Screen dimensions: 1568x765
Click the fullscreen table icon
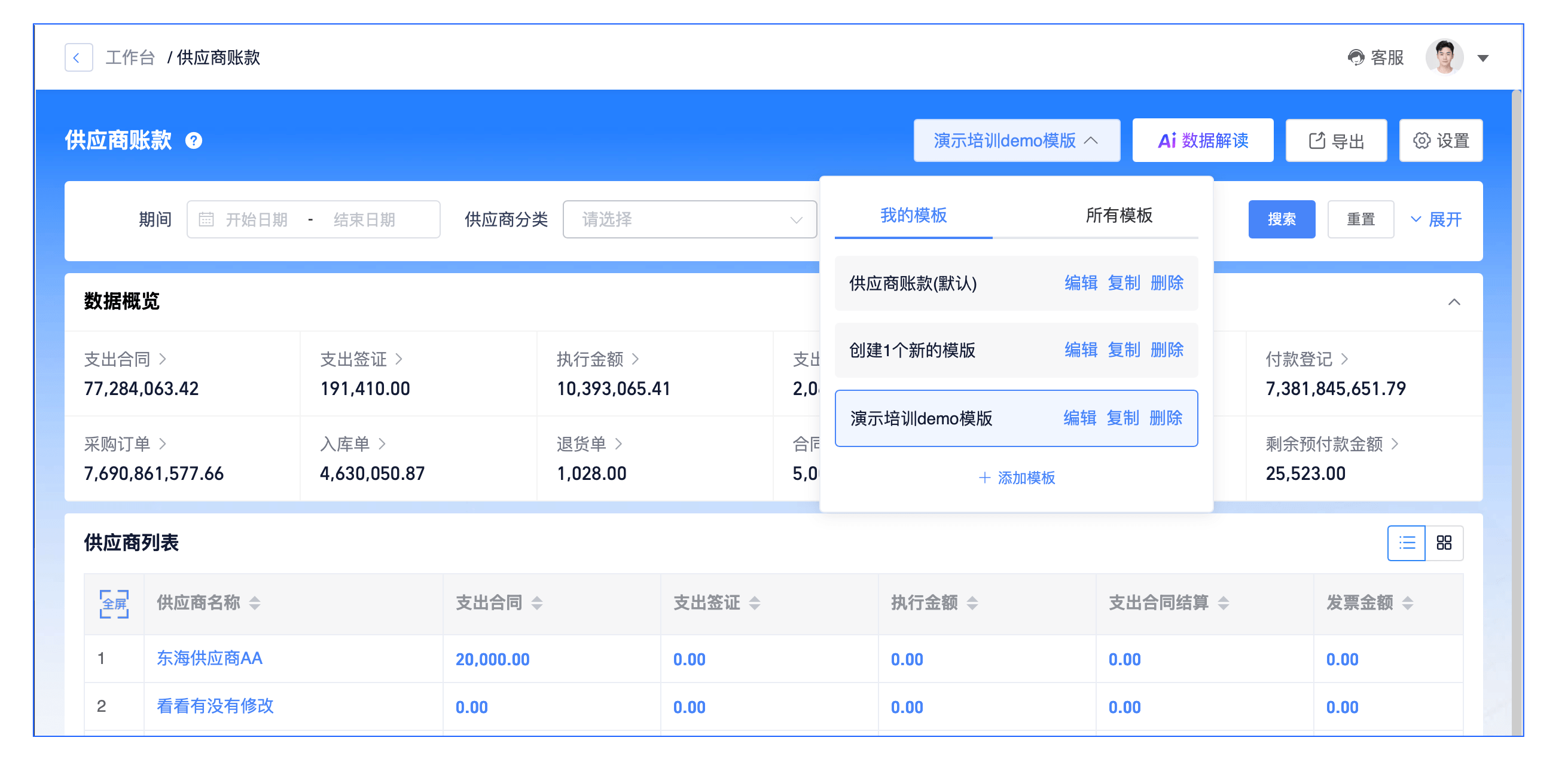tap(114, 603)
